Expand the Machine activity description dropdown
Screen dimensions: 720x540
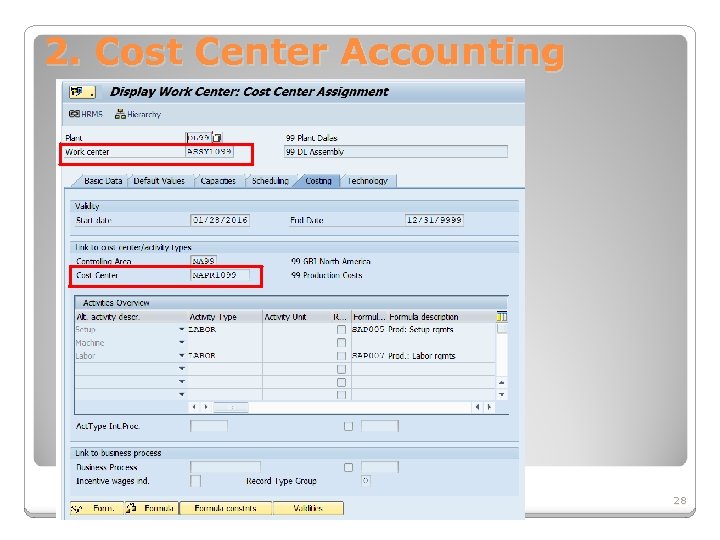[182, 343]
